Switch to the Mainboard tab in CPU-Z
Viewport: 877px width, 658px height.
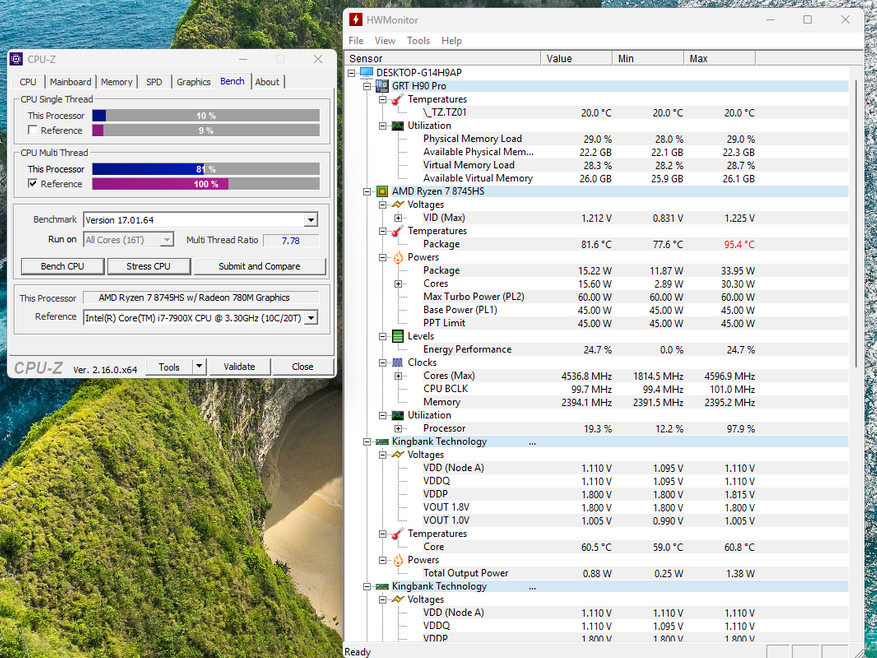[x=70, y=82]
